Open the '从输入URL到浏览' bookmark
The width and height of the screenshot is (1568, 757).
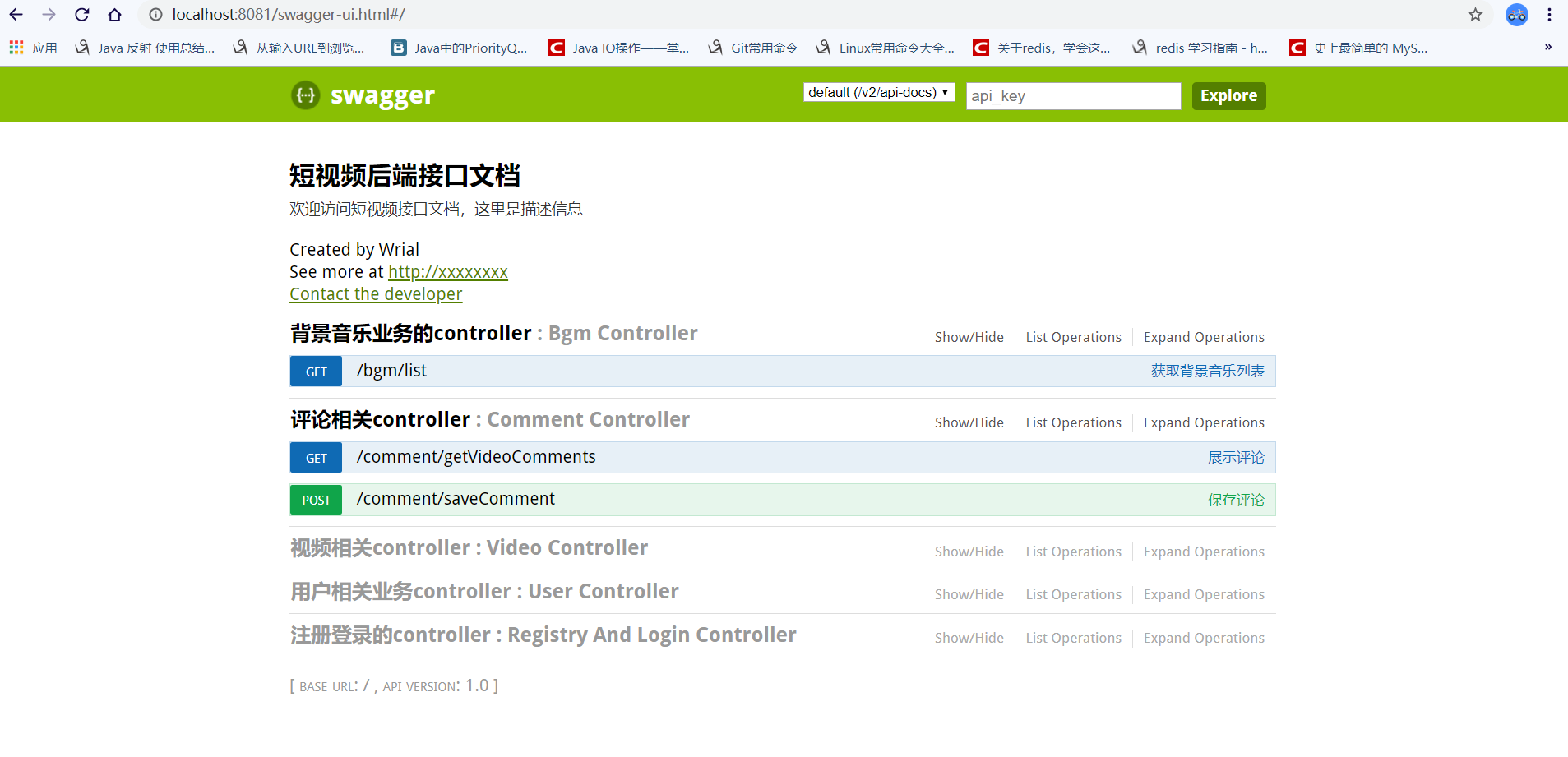[298, 48]
